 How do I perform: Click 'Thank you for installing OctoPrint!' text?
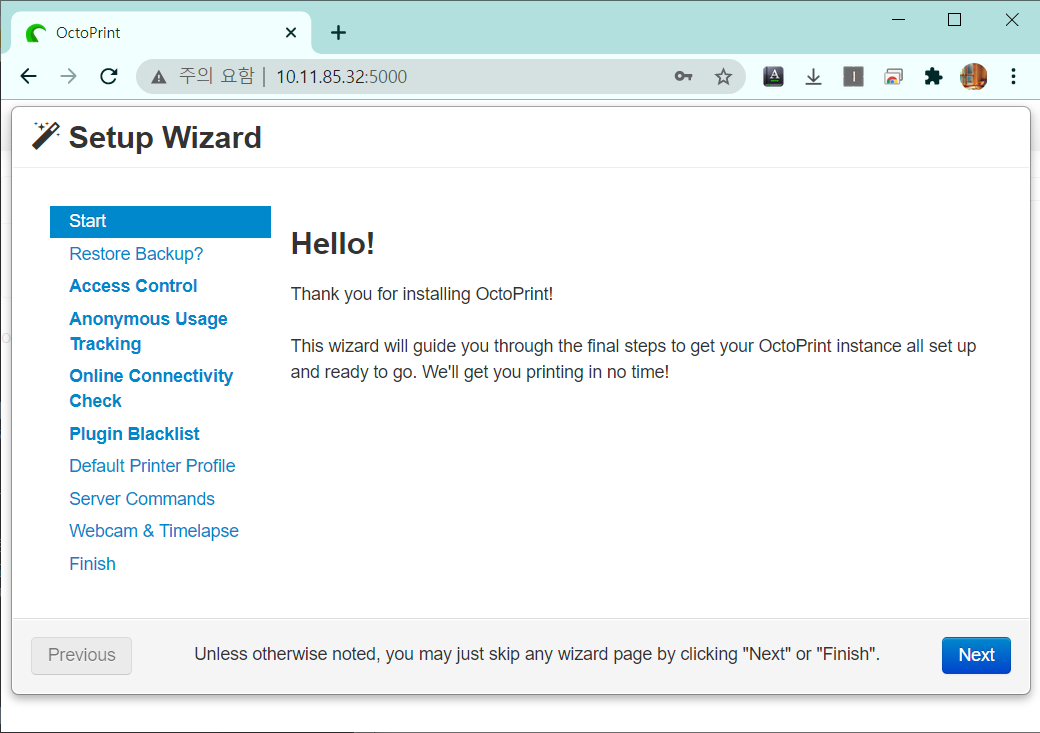[x=422, y=294]
